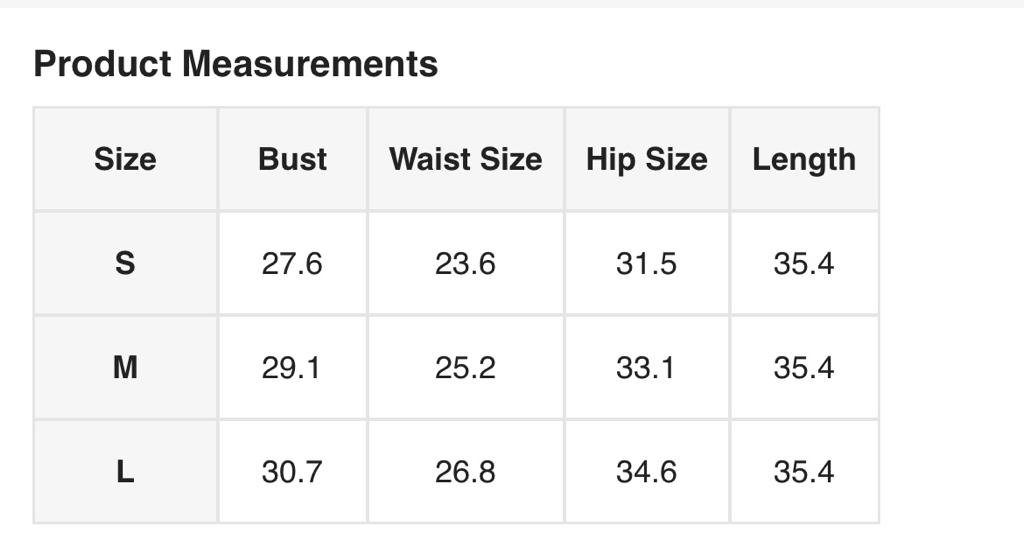Viewport: 1024px width, 534px height.
Task: Click the Bust column header
Action: pos(292,159)
